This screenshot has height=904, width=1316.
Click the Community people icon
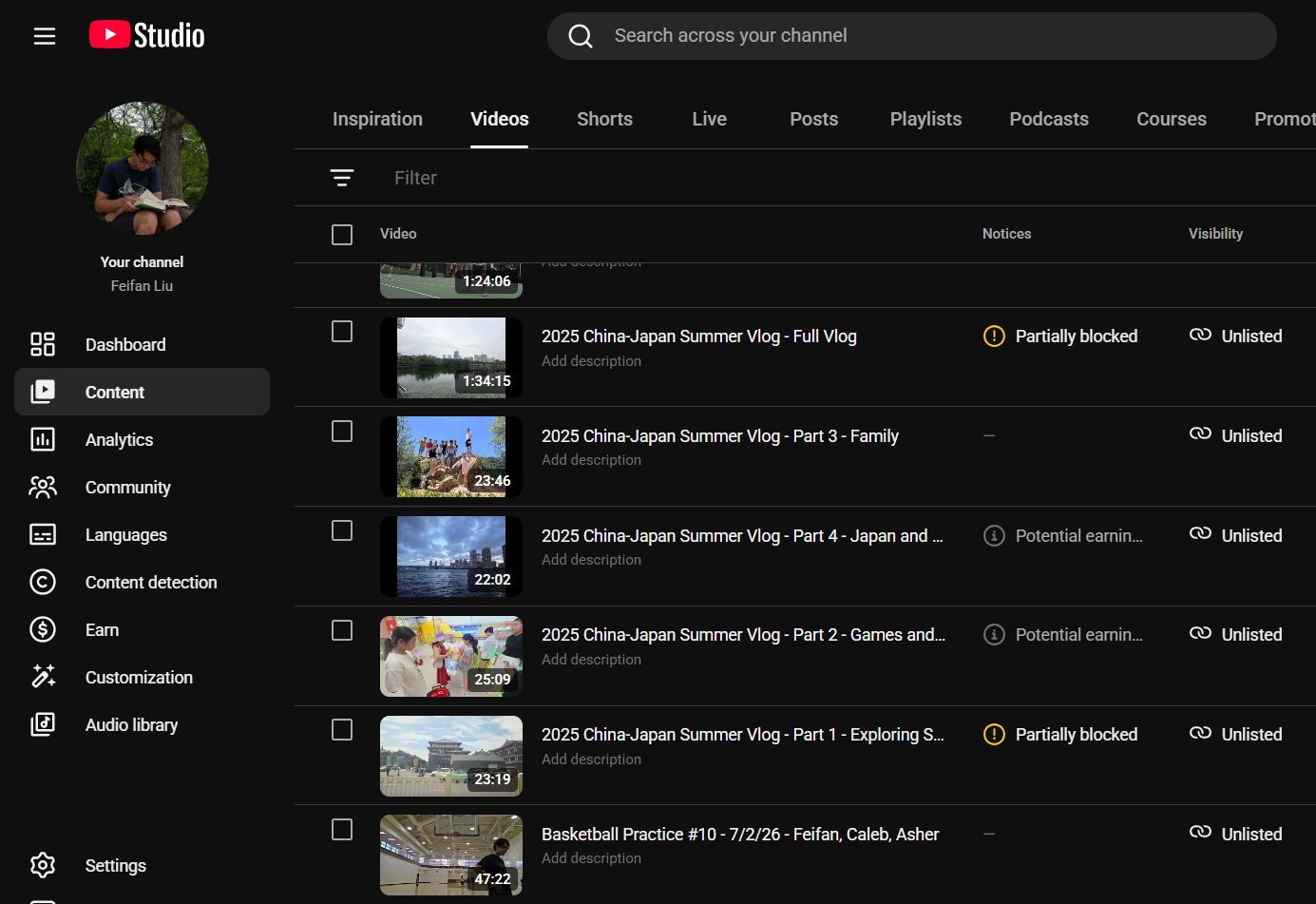tap(43, 487)
